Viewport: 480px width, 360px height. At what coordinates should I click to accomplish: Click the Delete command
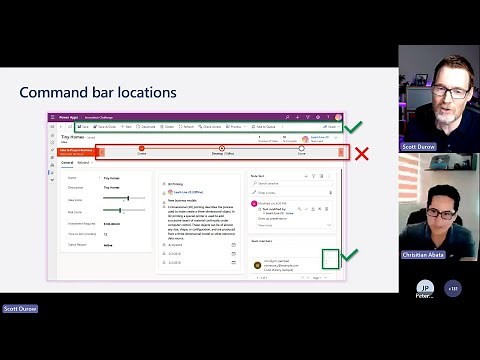pyautogui.click(x=167, y=127)
